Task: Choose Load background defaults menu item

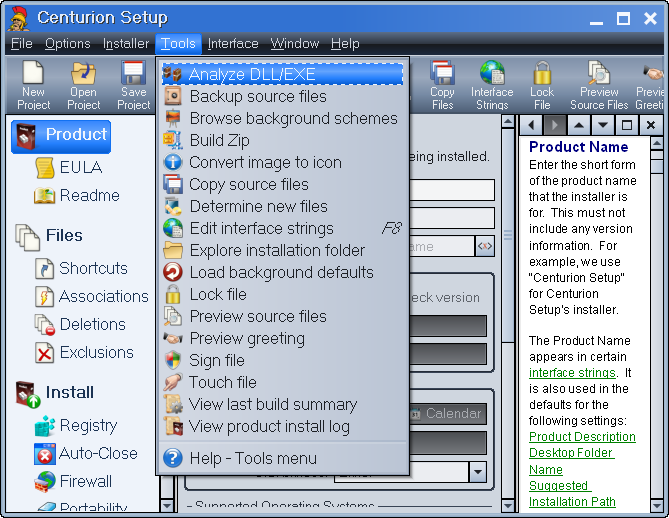Action: coord(282,272)
